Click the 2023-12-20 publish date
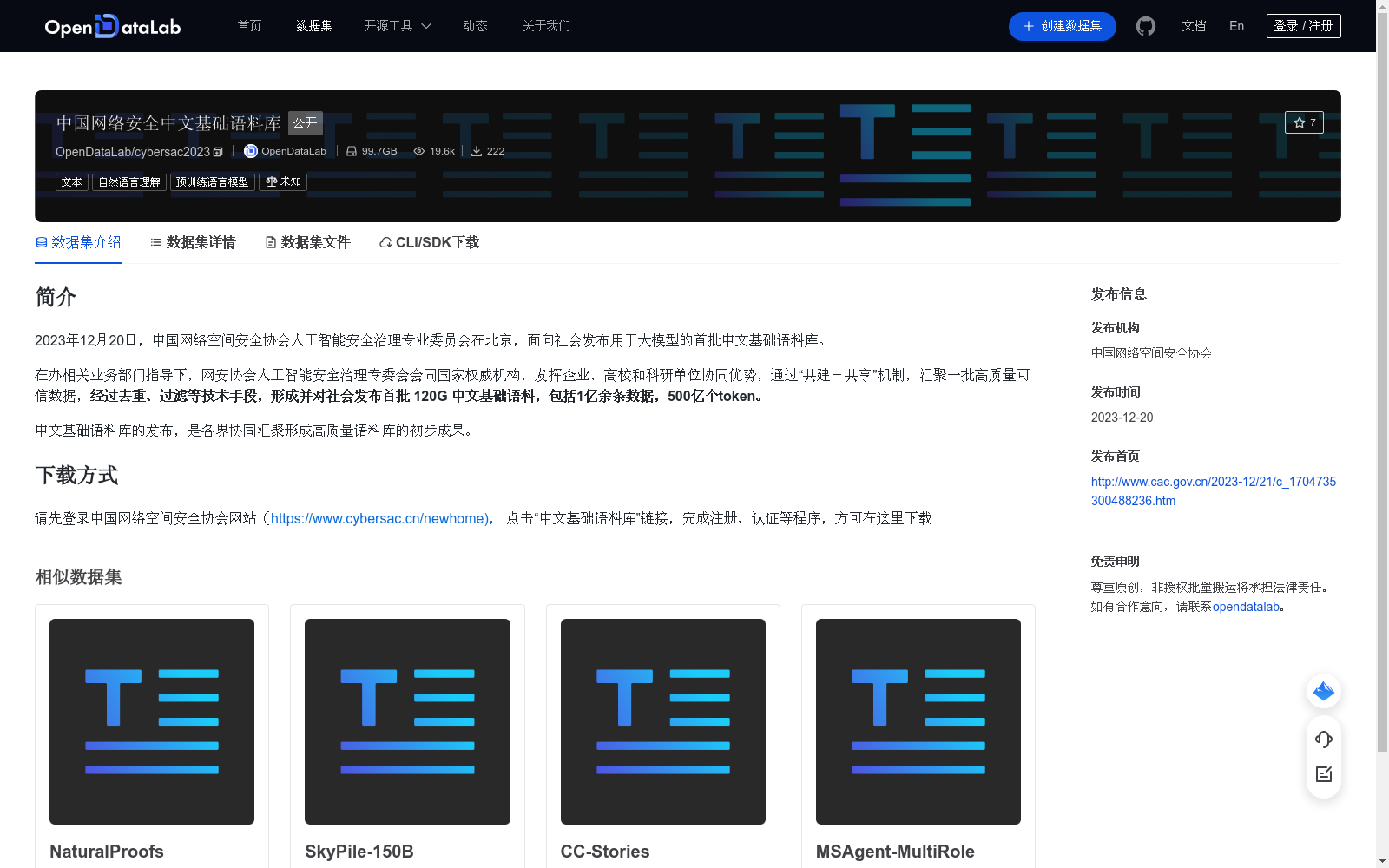This screenshot has height=868, width=1389. [1122, 418]
